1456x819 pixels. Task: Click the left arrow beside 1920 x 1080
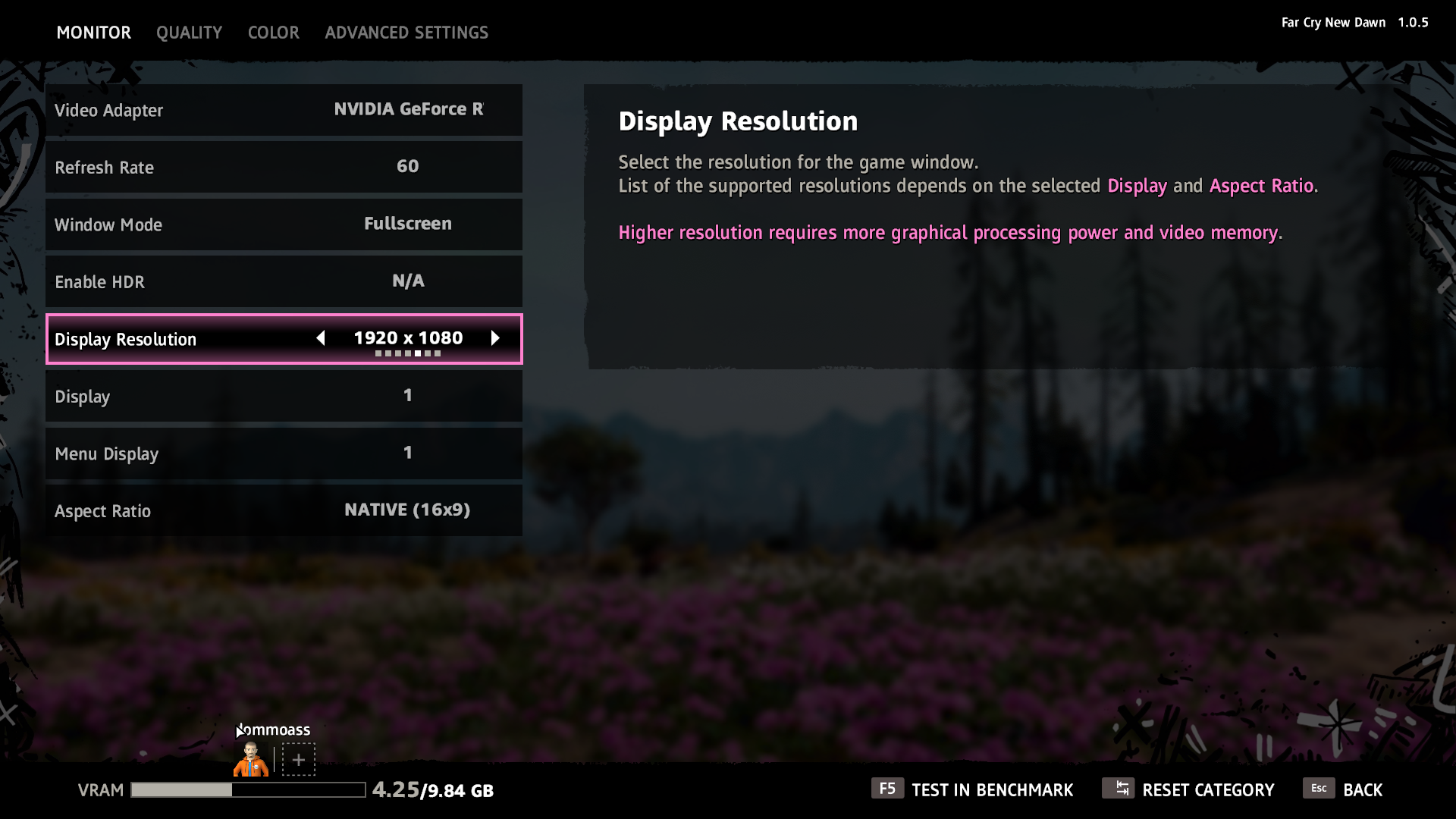coord(321,338)
